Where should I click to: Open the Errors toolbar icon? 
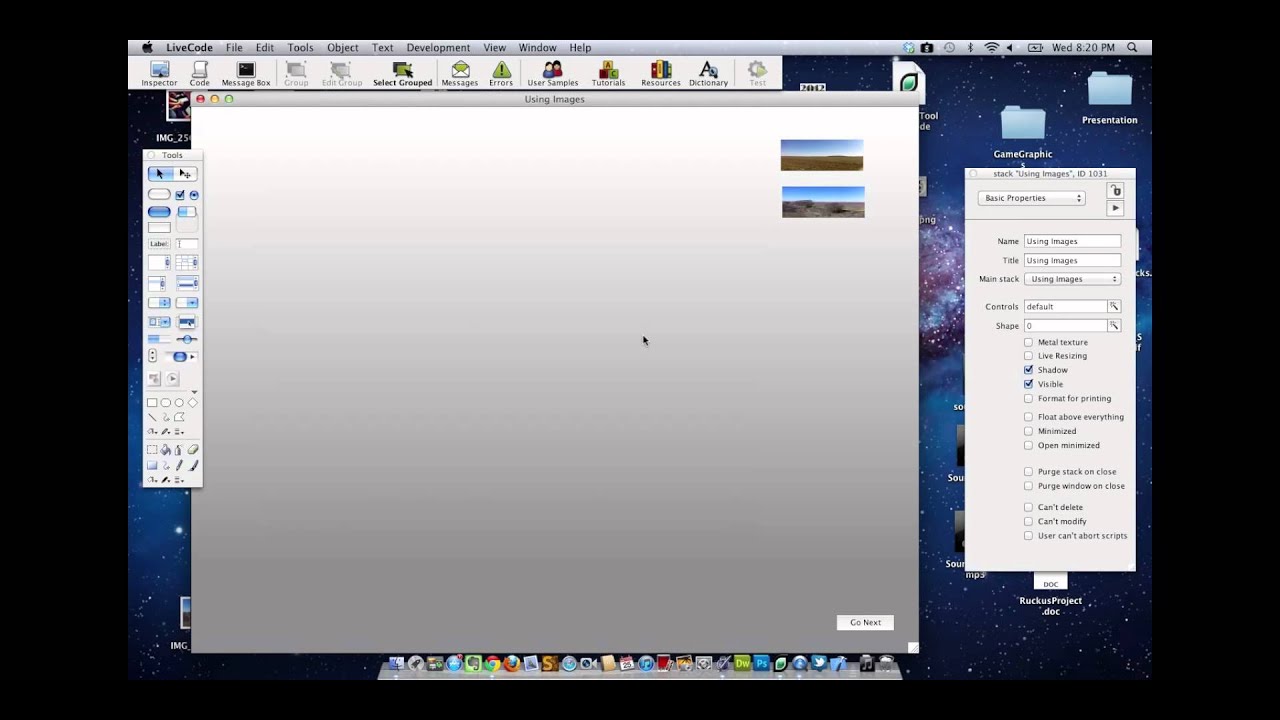click(x=501, y=73)
